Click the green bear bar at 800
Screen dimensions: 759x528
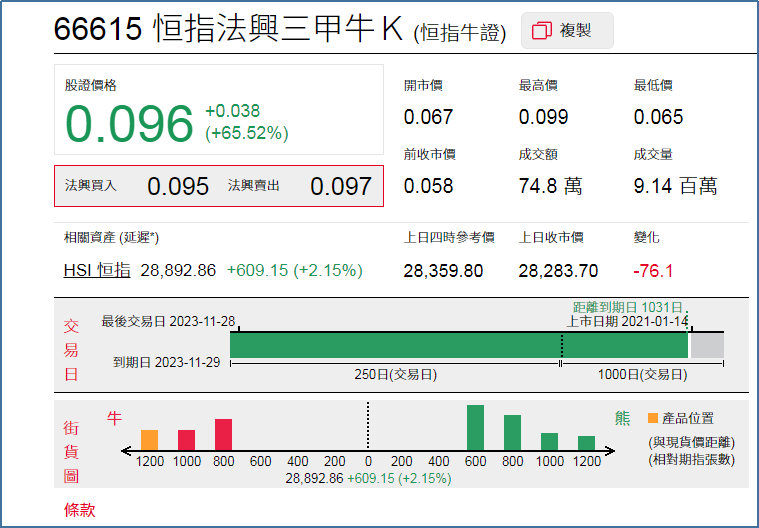(512, 433)
